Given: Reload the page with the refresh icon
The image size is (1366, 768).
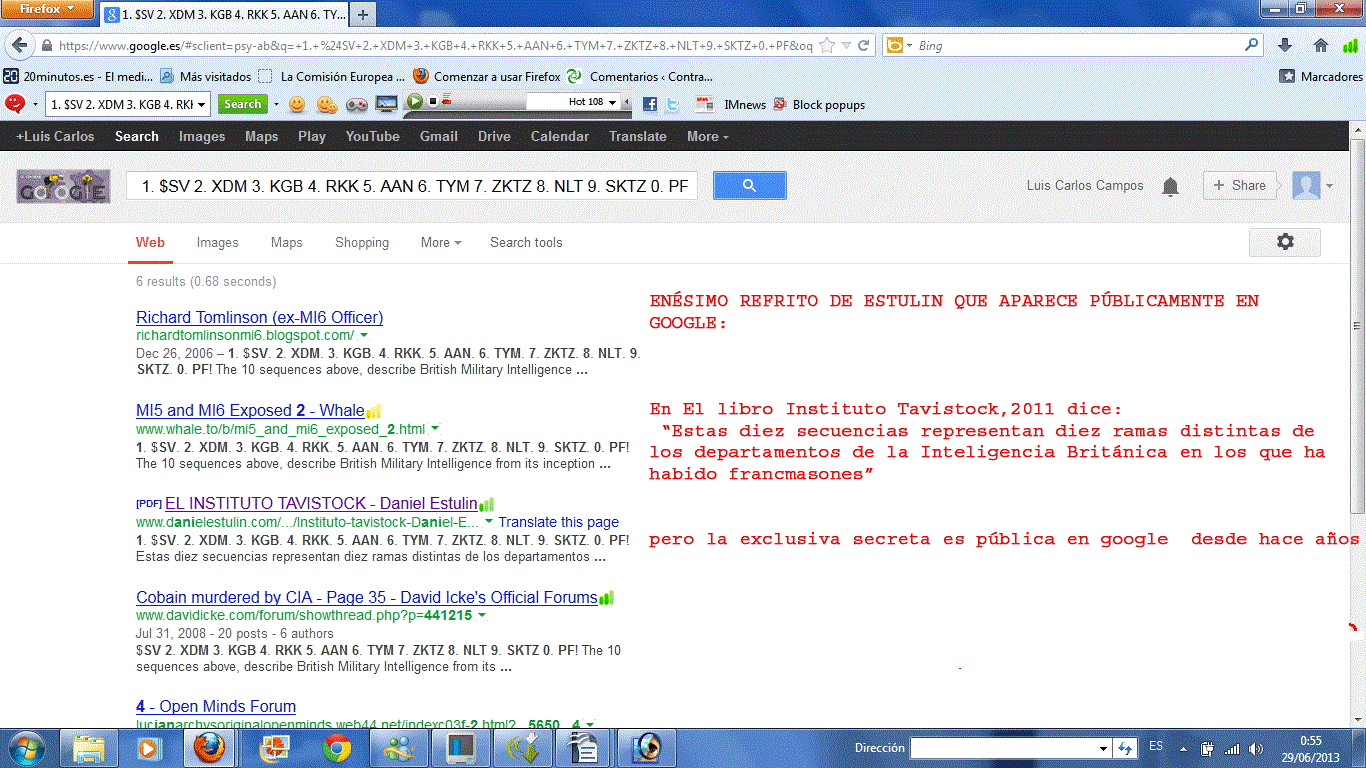Looking at the screenshot, I should pos(864,45).
